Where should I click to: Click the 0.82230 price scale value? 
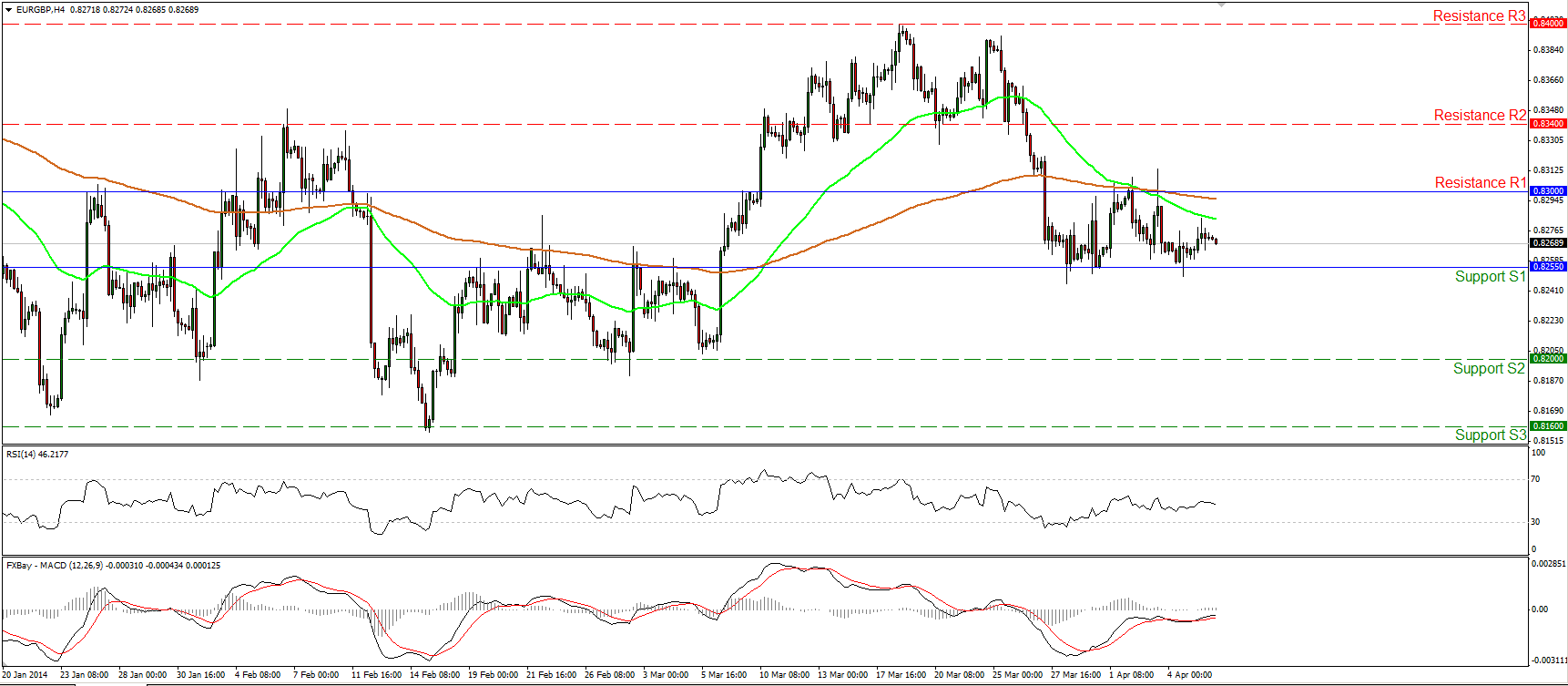pyautogui.click(x=1549, y=321)
